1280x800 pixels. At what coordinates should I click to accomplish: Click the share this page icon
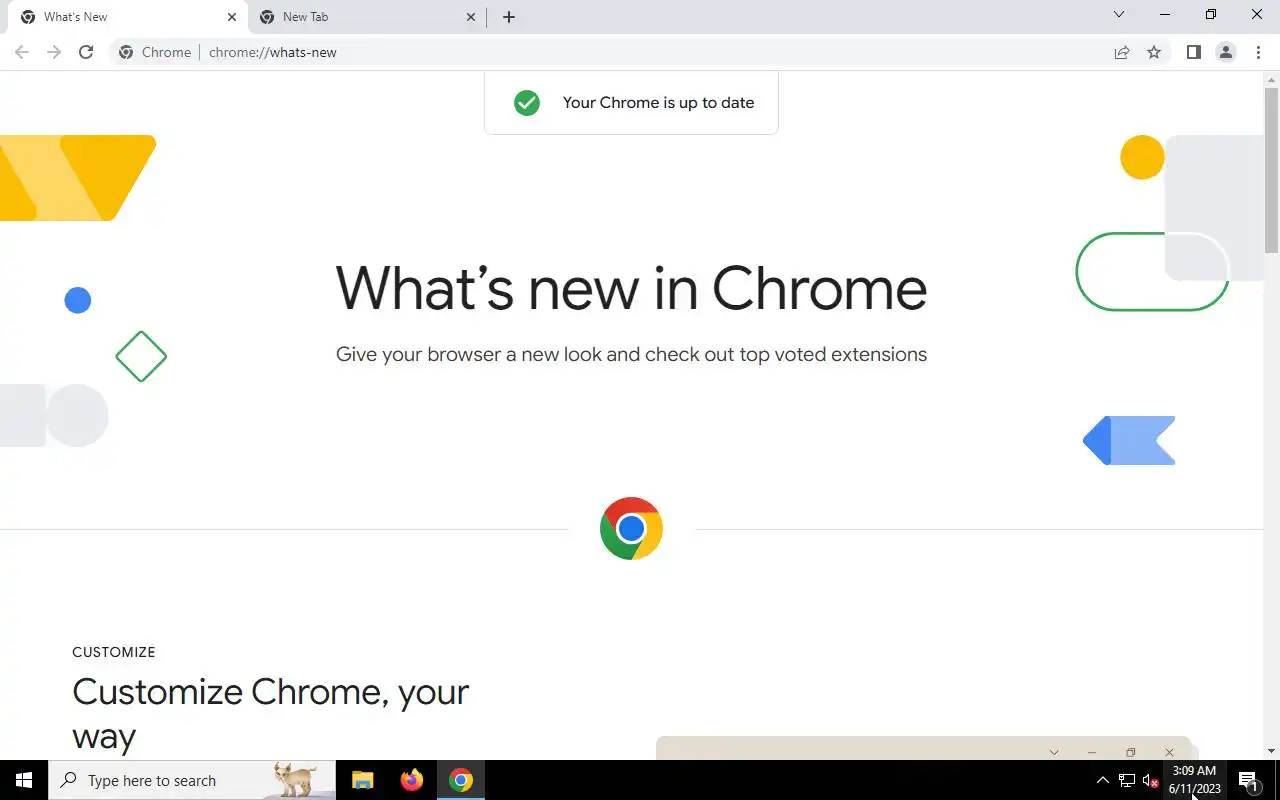[x=1122, y=52]
